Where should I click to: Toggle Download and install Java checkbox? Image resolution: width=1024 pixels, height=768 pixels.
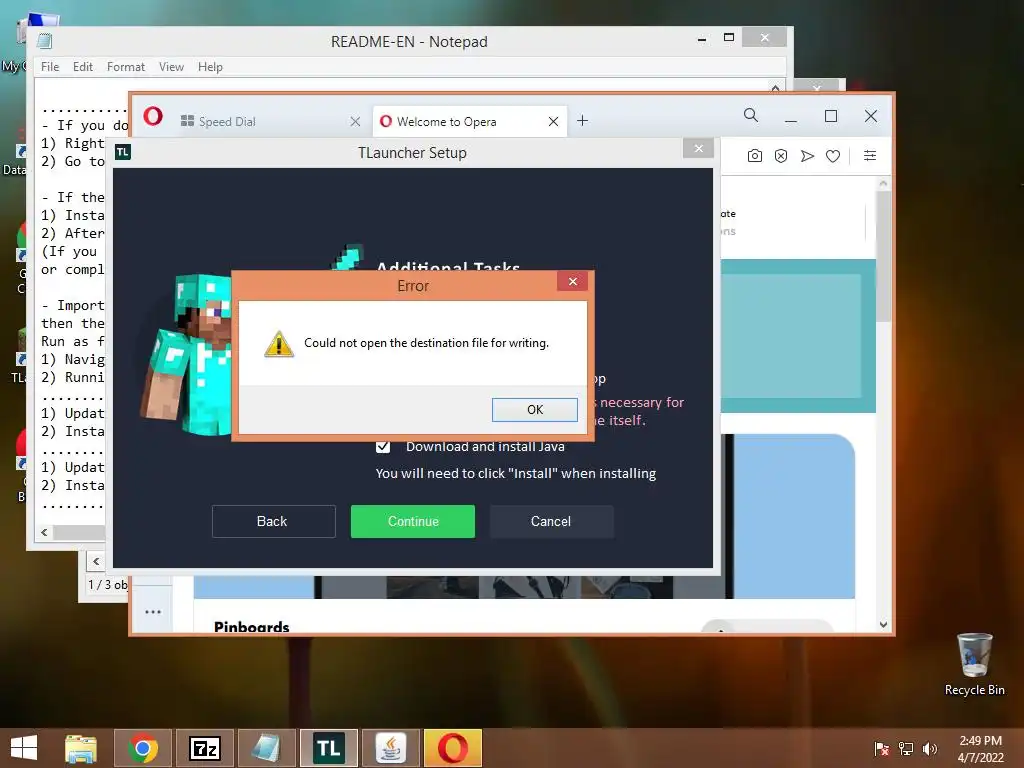tap(383, 447)
